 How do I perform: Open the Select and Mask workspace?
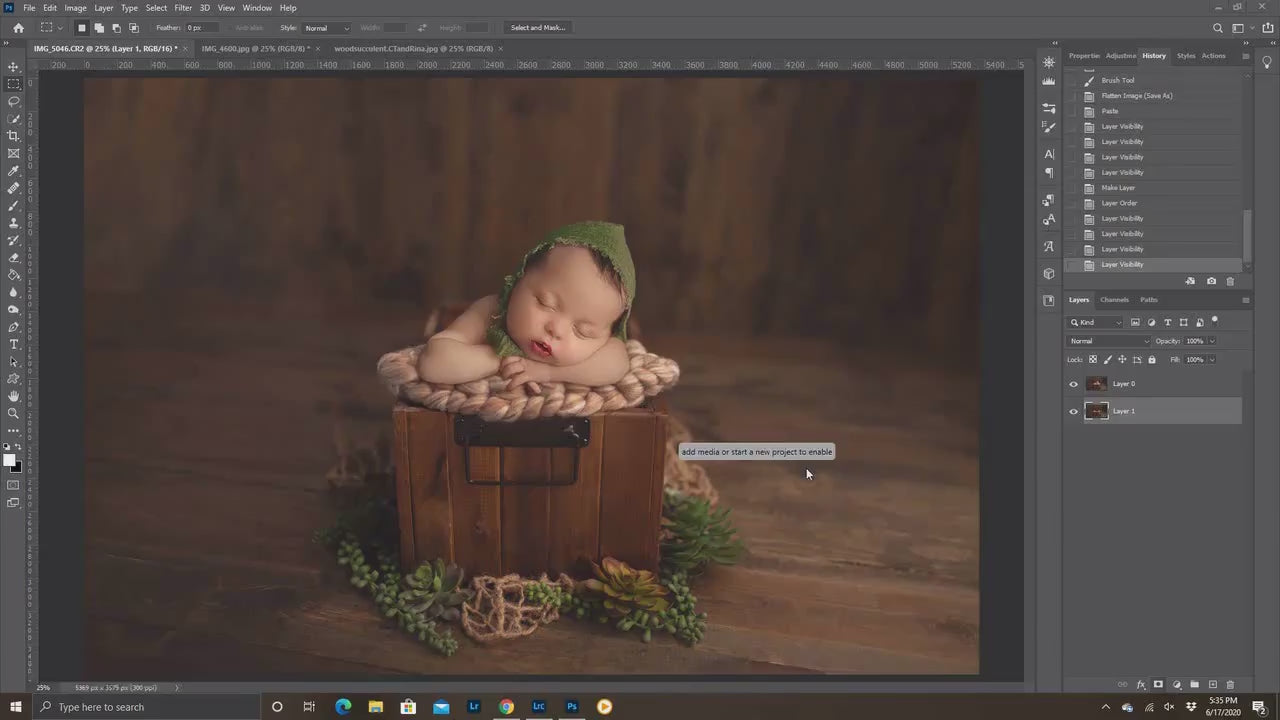tap(538, 27)
